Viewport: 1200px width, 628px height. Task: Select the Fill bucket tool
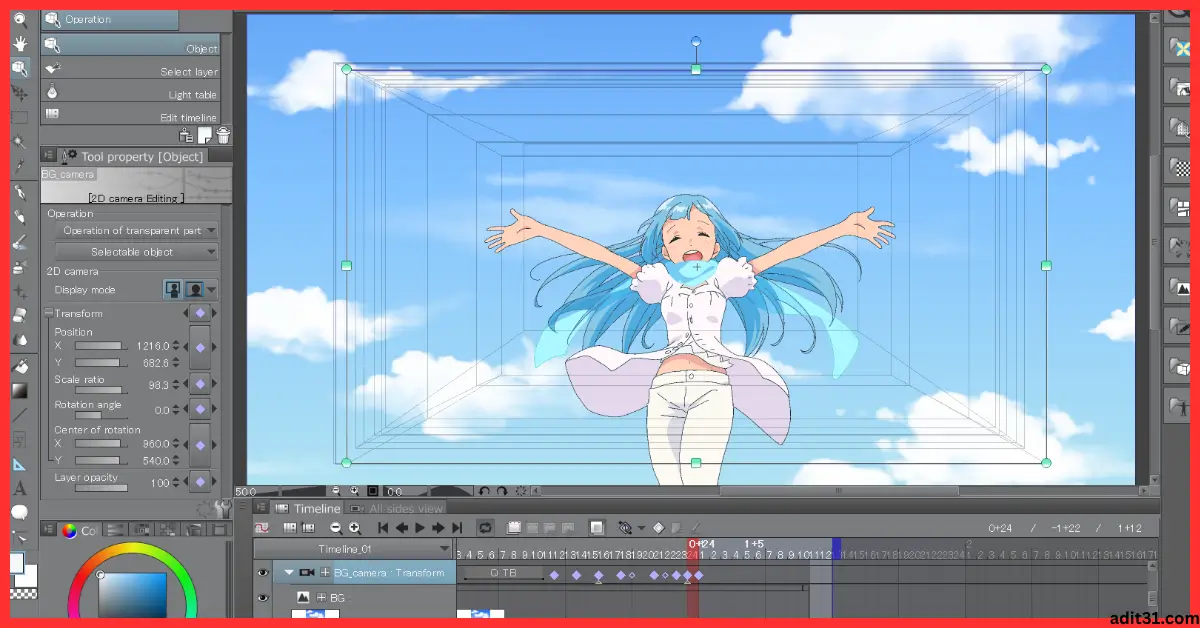(19, 367)
